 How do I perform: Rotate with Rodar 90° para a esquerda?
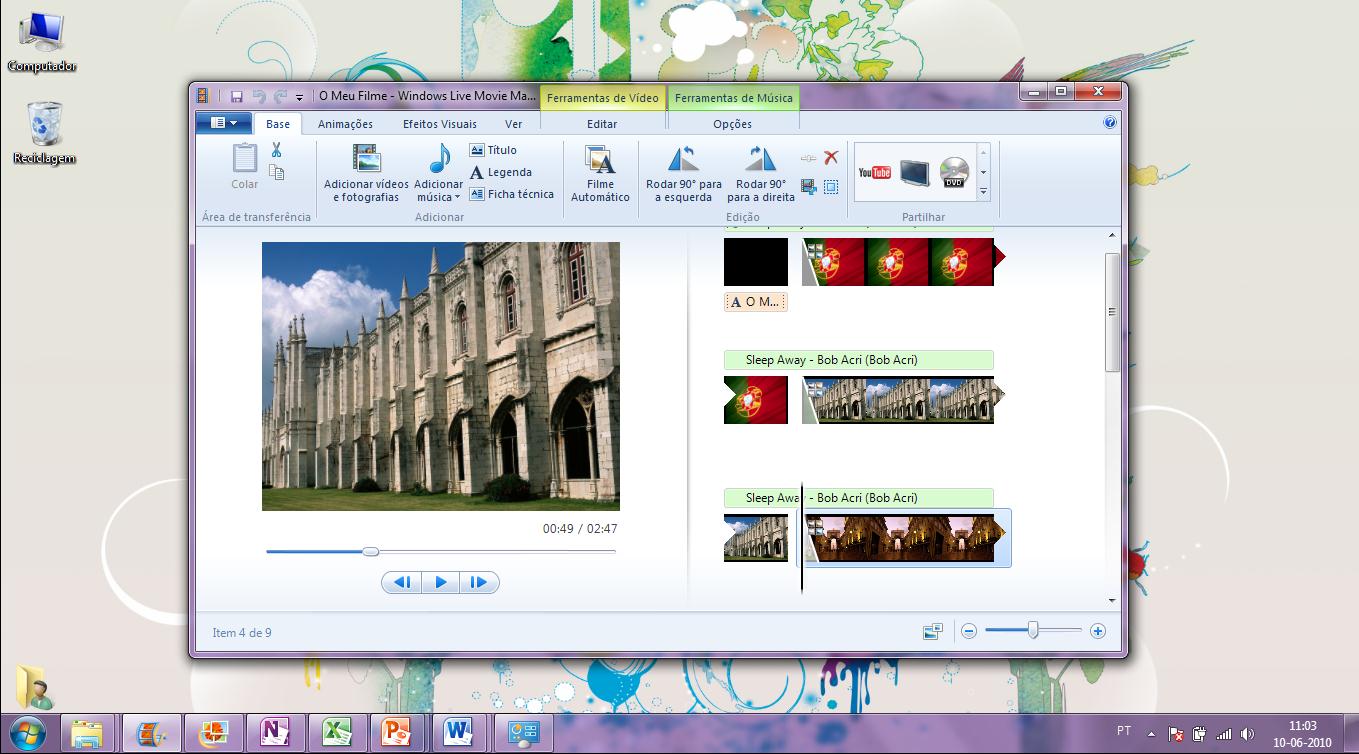[684, 173]
